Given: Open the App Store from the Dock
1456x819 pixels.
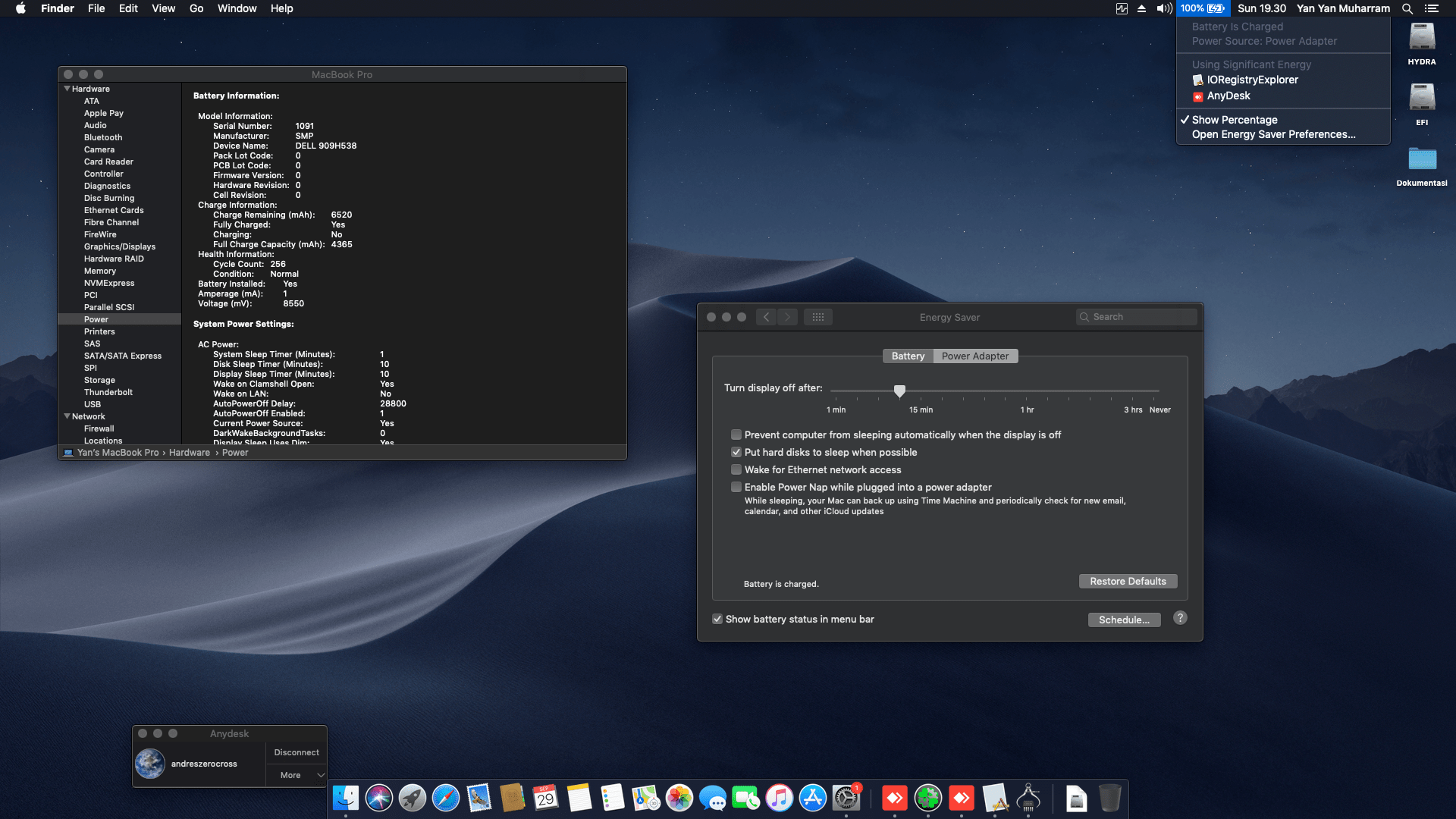Looking at the screenshot, I should (x=812, y=798).
